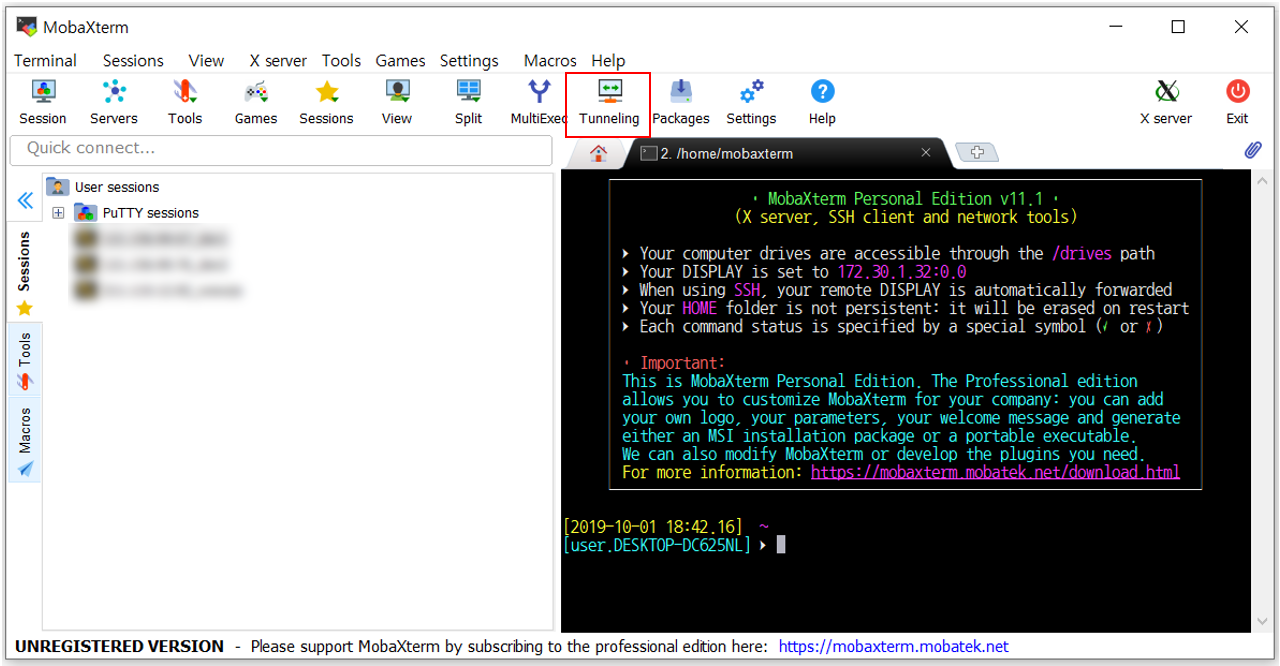1280x666 pixels.
Task: Open the Games menu
Action: [x=400, y=60]
